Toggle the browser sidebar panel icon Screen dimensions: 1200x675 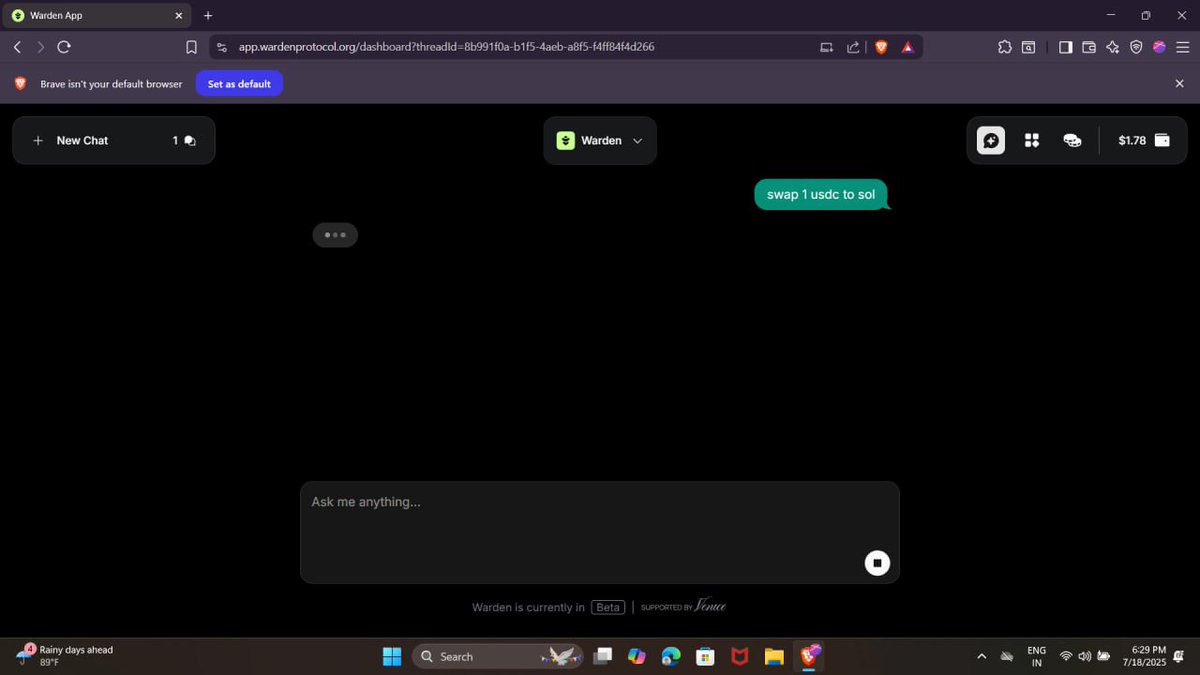pyautogui.click(x=1065, y=47)
